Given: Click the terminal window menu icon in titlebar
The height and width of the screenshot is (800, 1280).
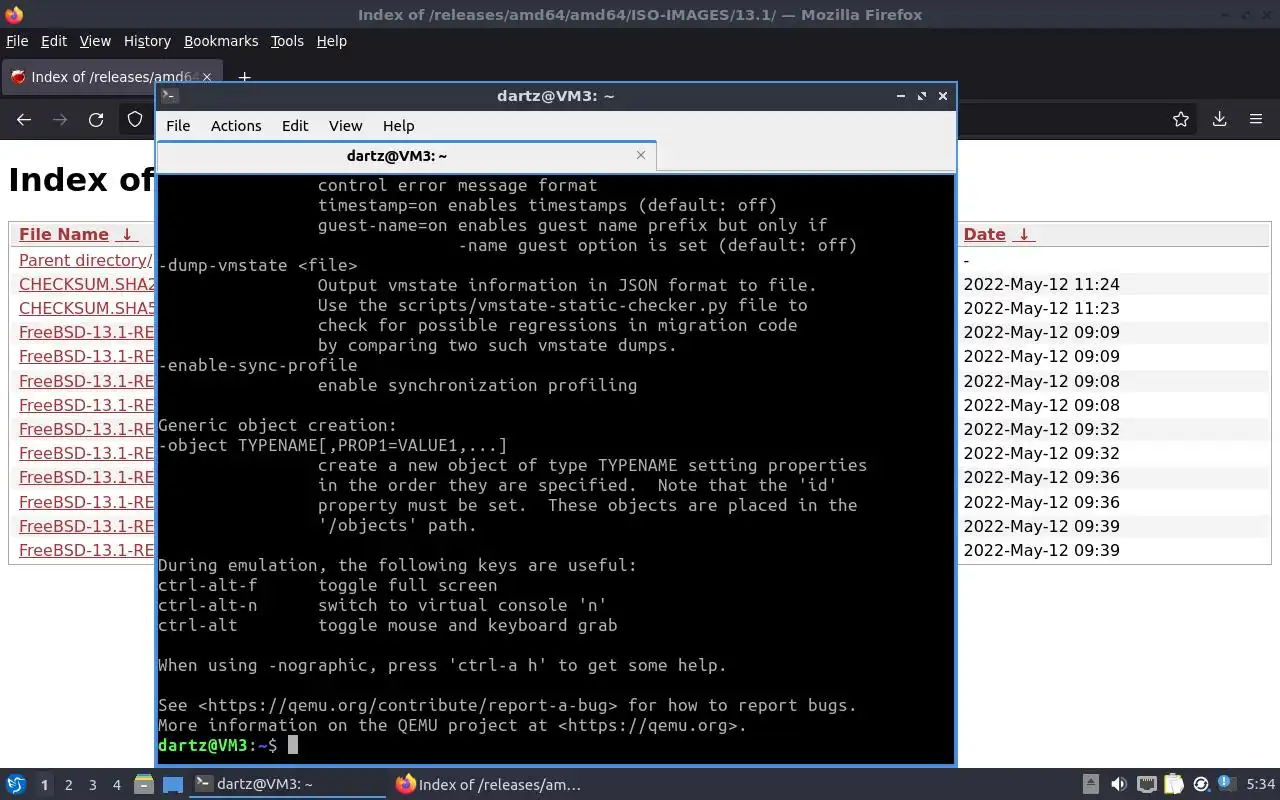Looking at the screenshot, I should (170, 96).
